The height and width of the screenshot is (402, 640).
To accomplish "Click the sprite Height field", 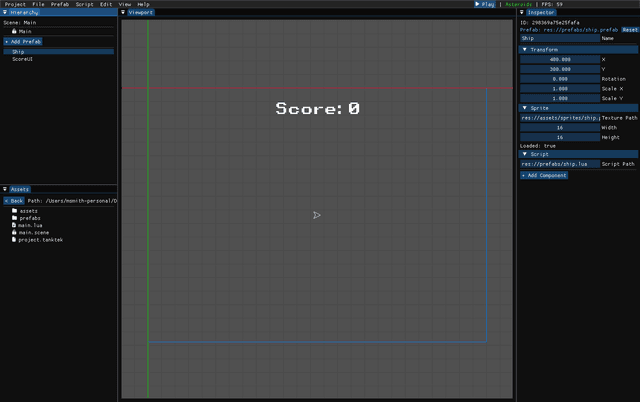I will [560, 137].
